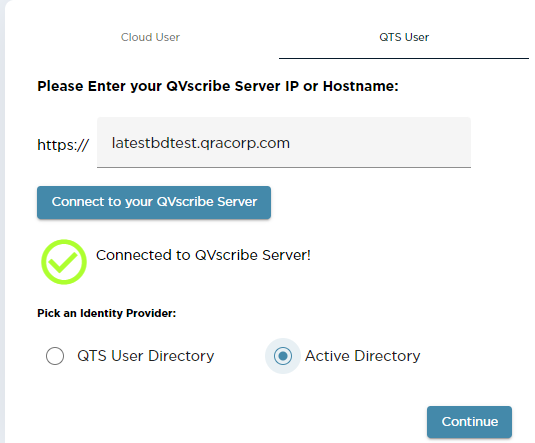
Task: Click the QTS User Directory label text
Action: (x=146, y=356)
